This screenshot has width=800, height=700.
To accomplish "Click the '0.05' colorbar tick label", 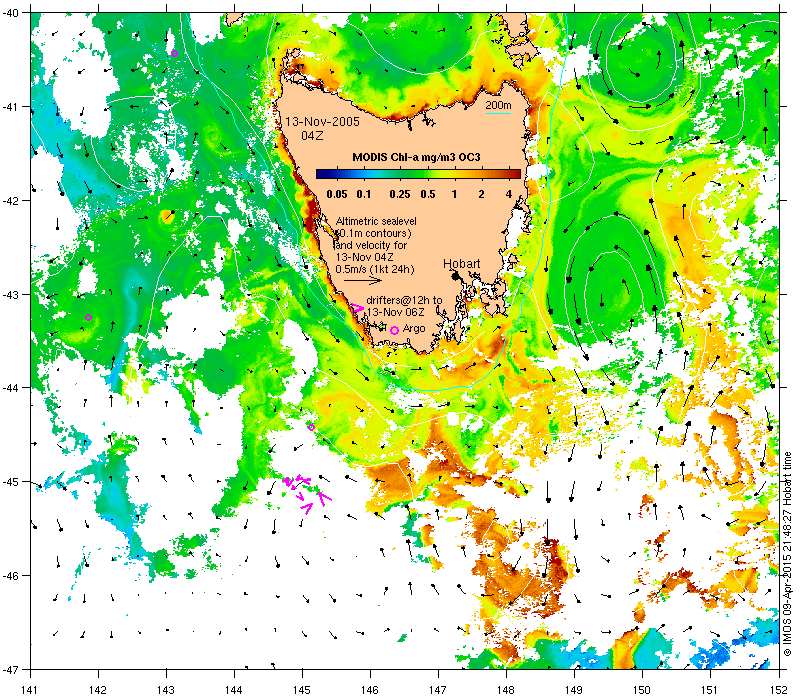I will tap(337, 194).
